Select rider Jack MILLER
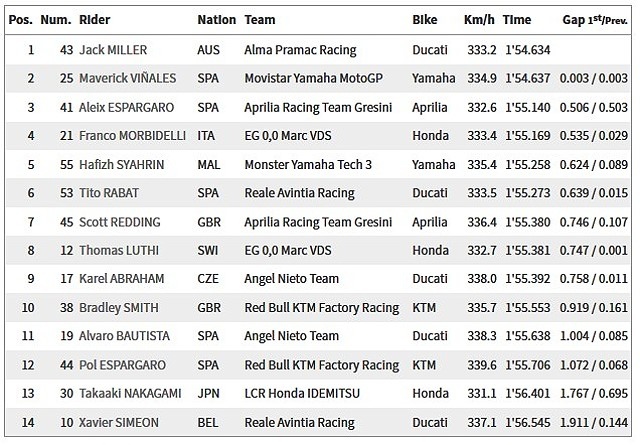This screenshot has width=640, height=445. click(114, 49)
